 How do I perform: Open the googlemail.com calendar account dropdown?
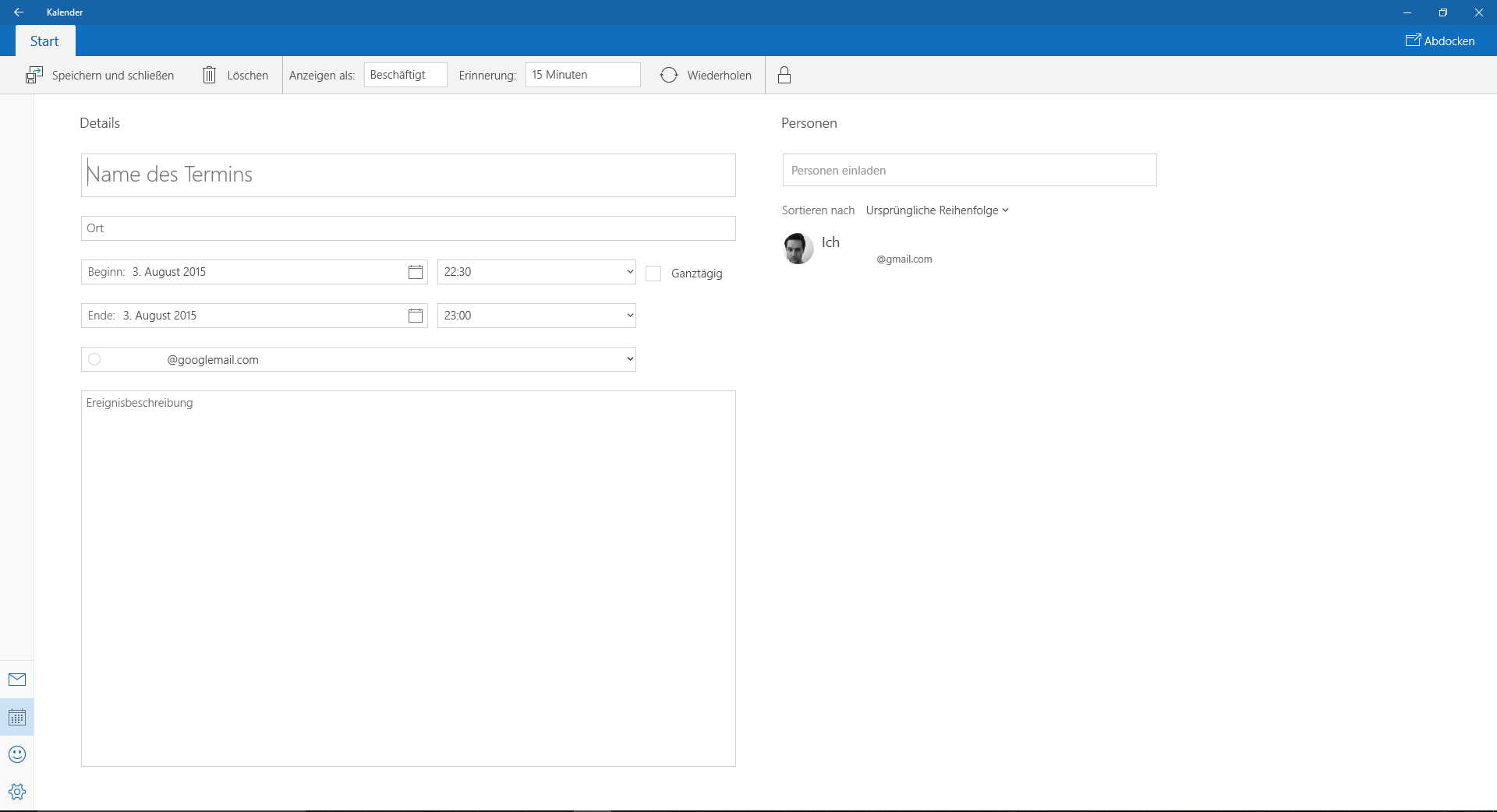359,359
